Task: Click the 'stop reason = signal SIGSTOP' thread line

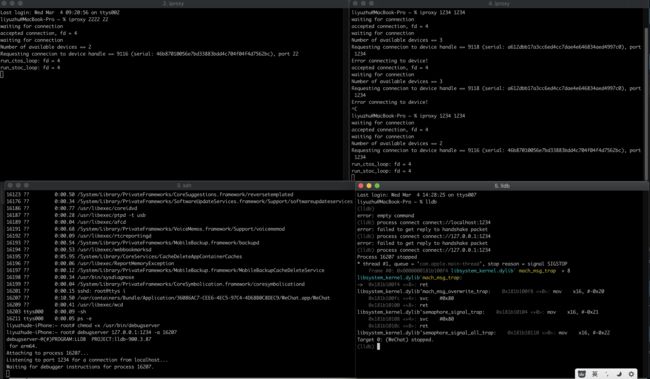Action: pyautogui.click(x=462, y=264)
